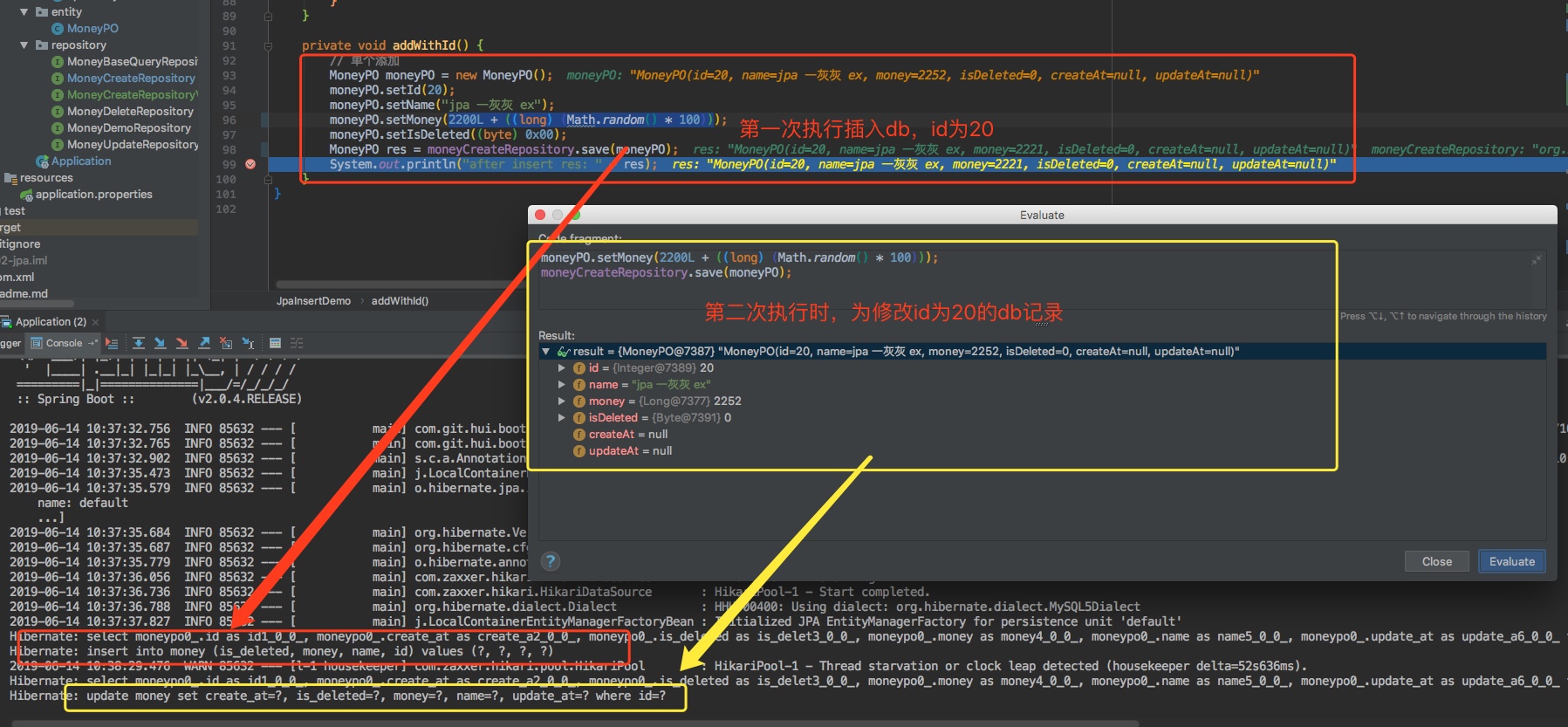Switch to the Console tab
1568x727 pixels.
click(x=57, y=343)
